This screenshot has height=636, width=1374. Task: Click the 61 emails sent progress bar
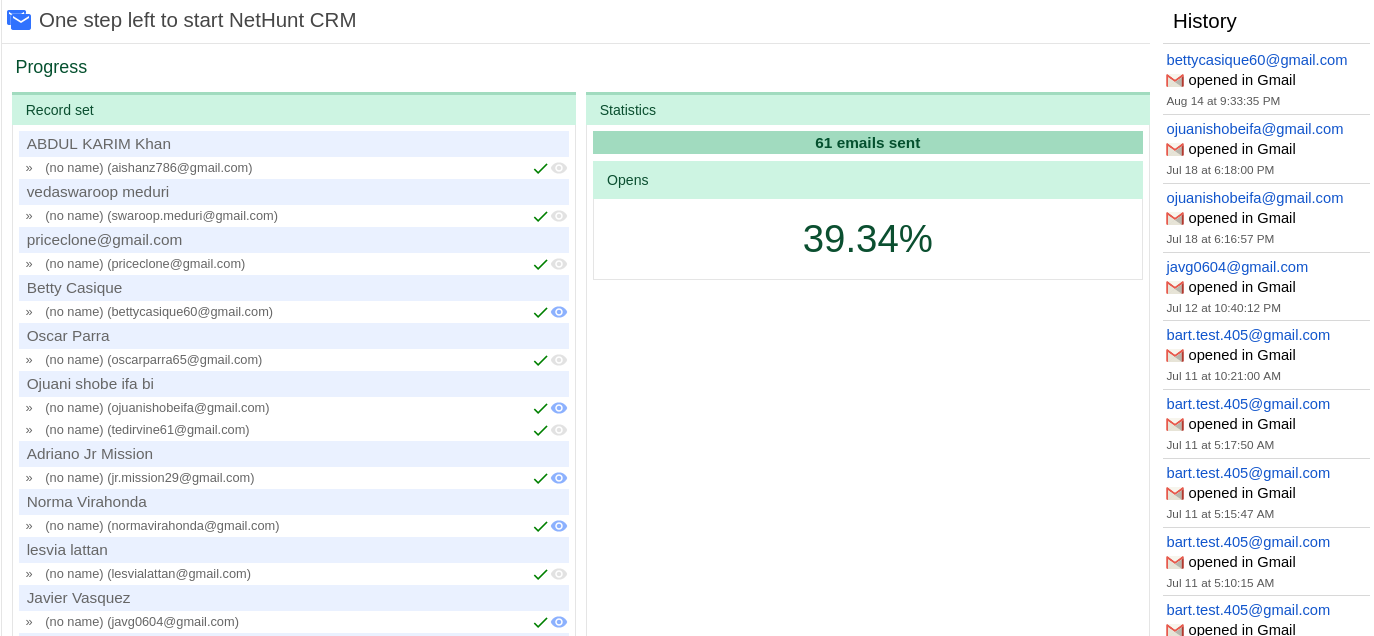(x=868, y=143)
